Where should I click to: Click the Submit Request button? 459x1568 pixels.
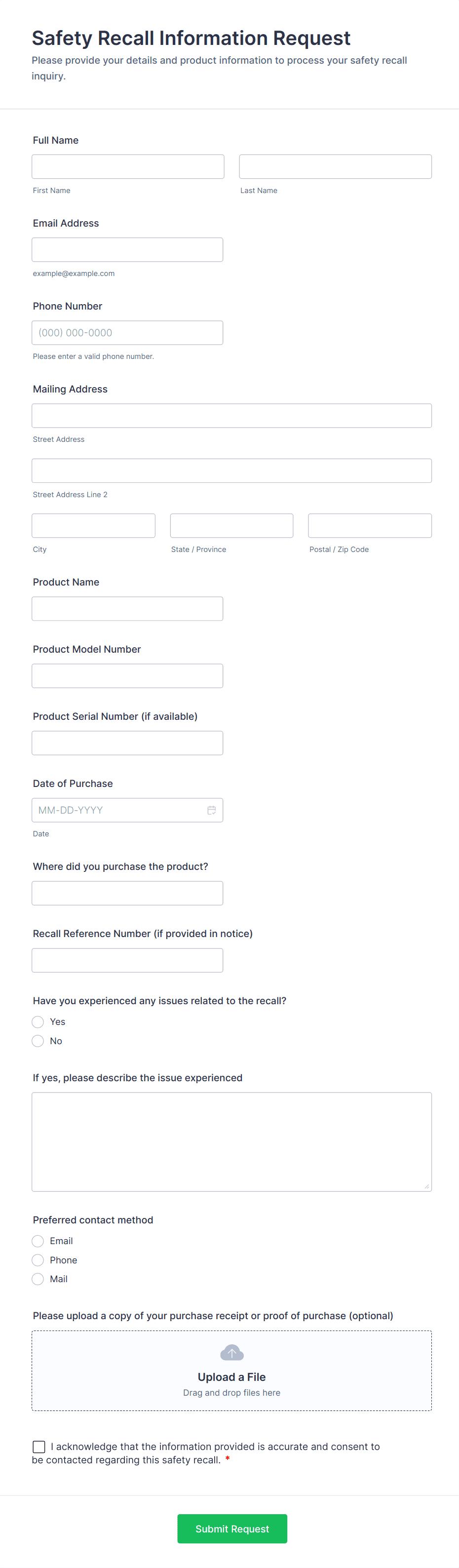tap(231, 1529)
